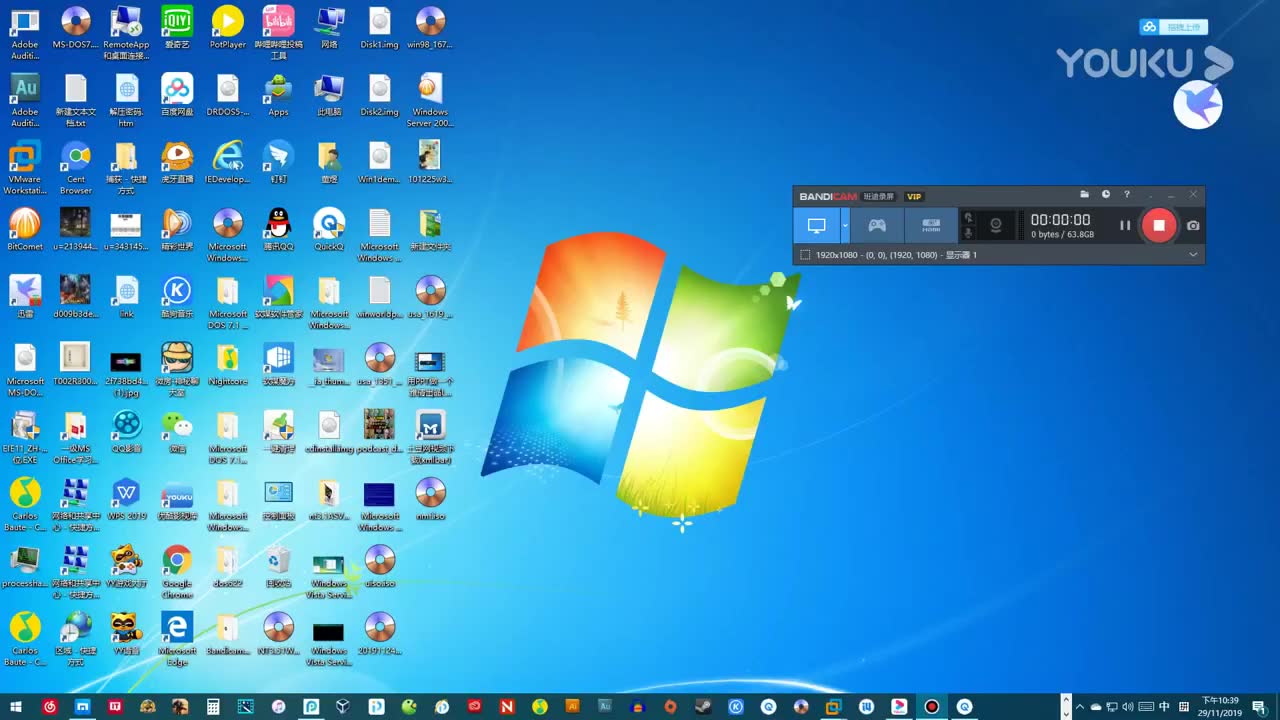Open screen mode dropdown arrow in Bandicam
The image size is (1280, 720).
click(845, 225)
